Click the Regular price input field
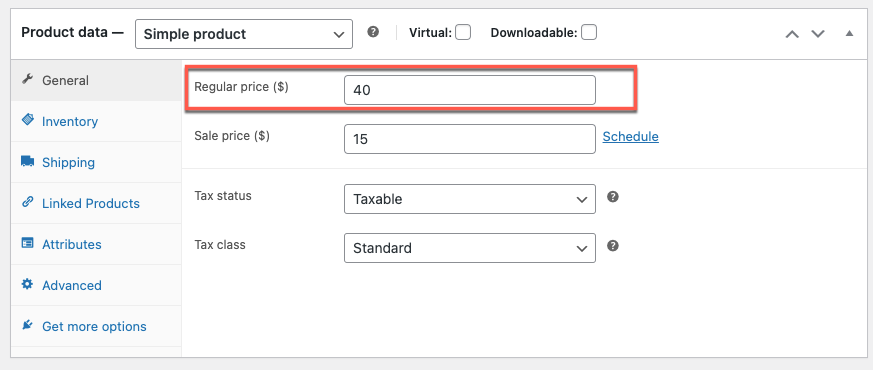873x370 pixels. click(470, 90)
